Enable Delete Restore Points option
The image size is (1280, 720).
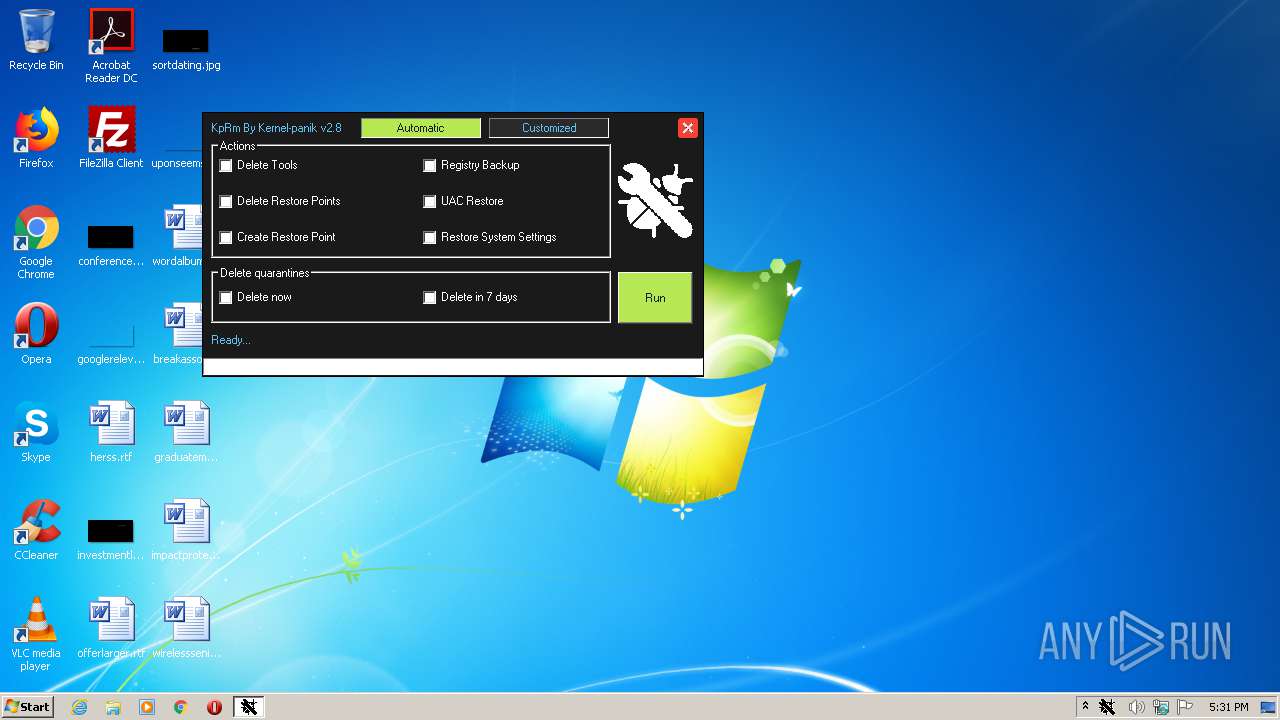pyautogui.click(x=226, y=202)
